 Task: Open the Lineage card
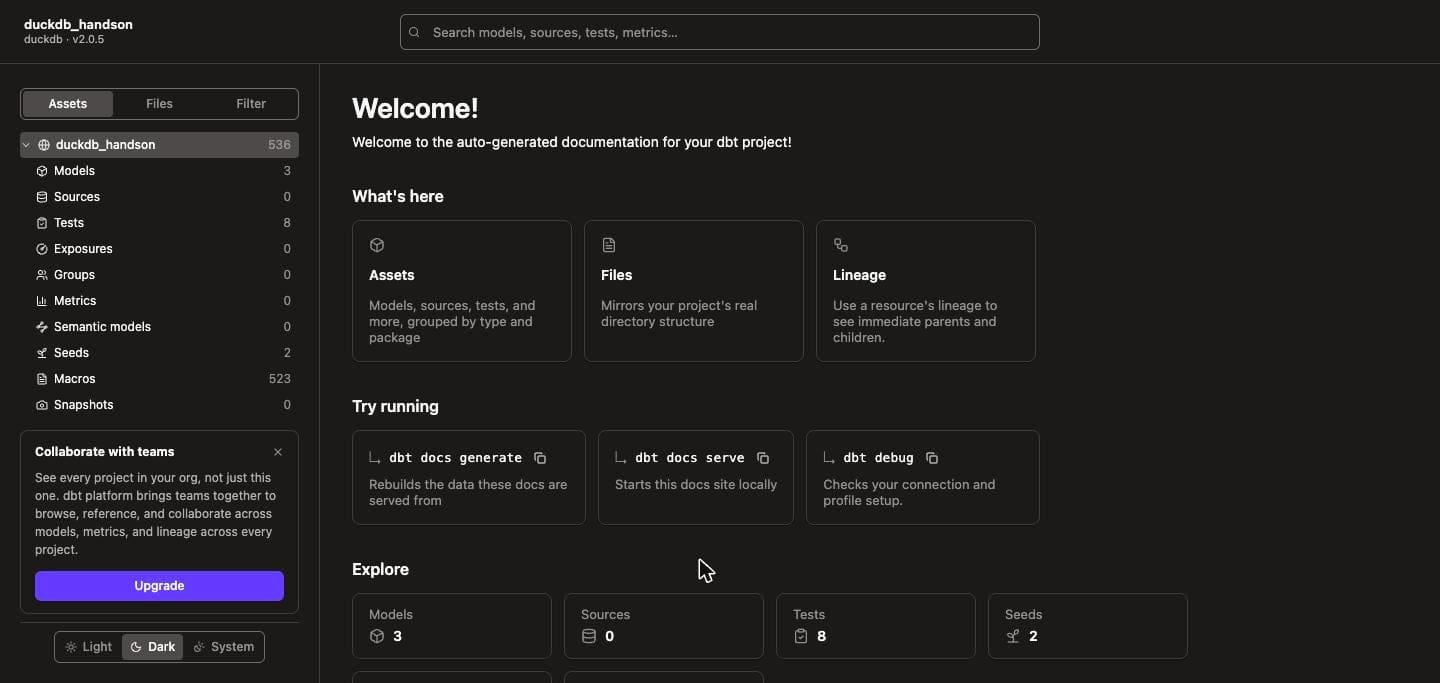click(926, 291)
